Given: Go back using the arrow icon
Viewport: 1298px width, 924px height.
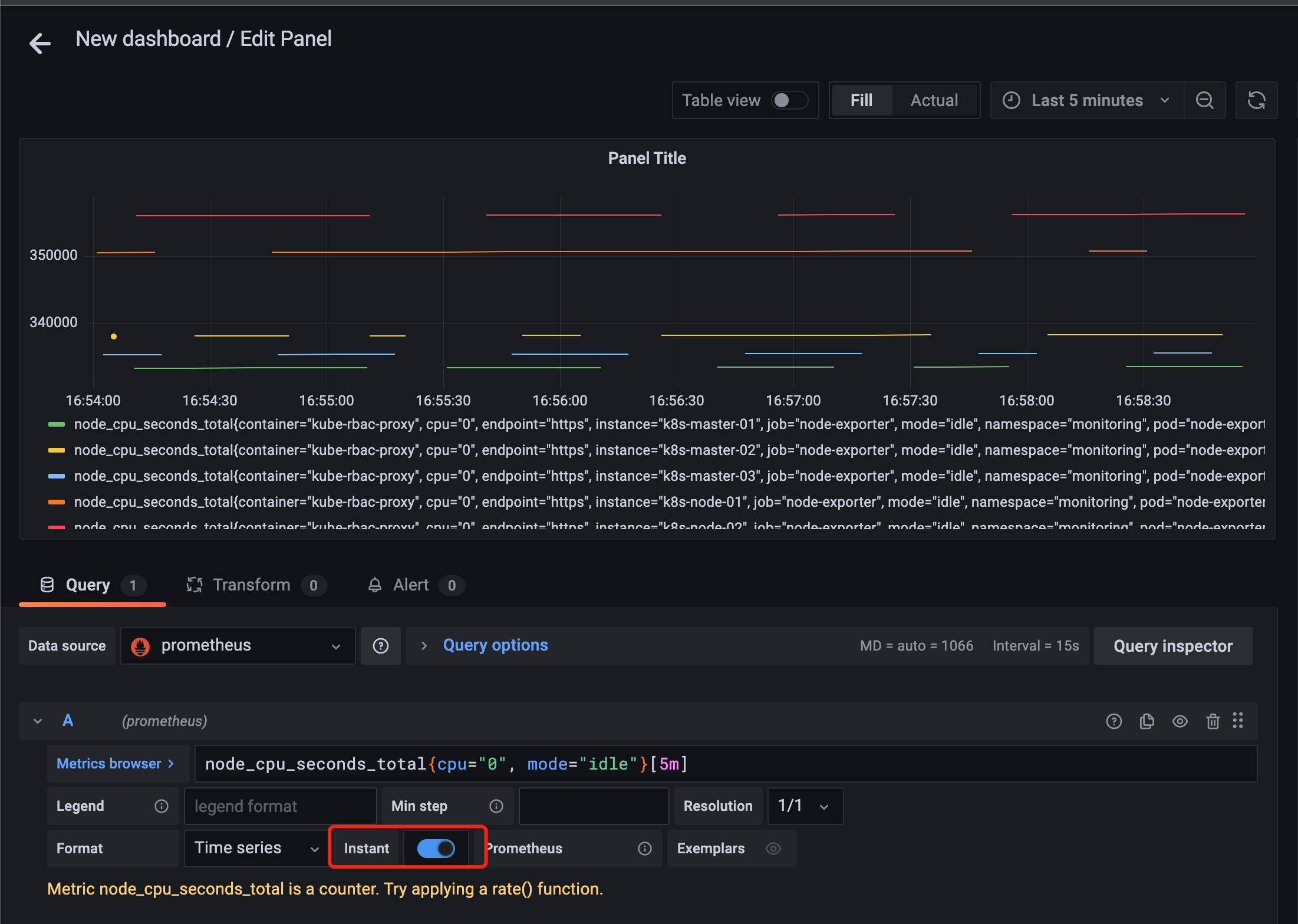Looking at the screenshot, I should tap(40, 42).
